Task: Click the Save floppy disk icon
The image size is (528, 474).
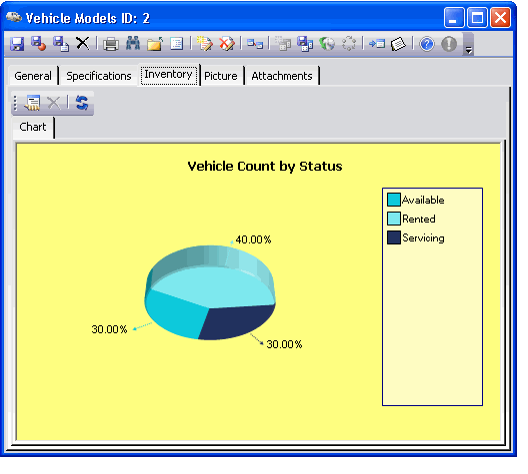Action: pyautogui.click(x=17, y=44)
